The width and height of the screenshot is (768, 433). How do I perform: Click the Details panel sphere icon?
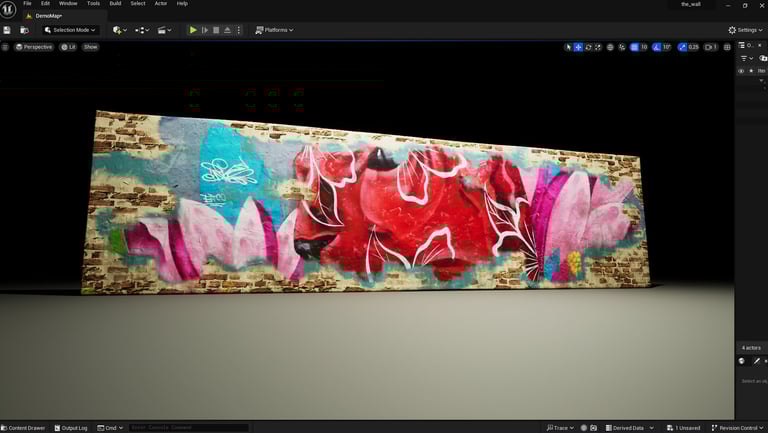click(742, 361)
